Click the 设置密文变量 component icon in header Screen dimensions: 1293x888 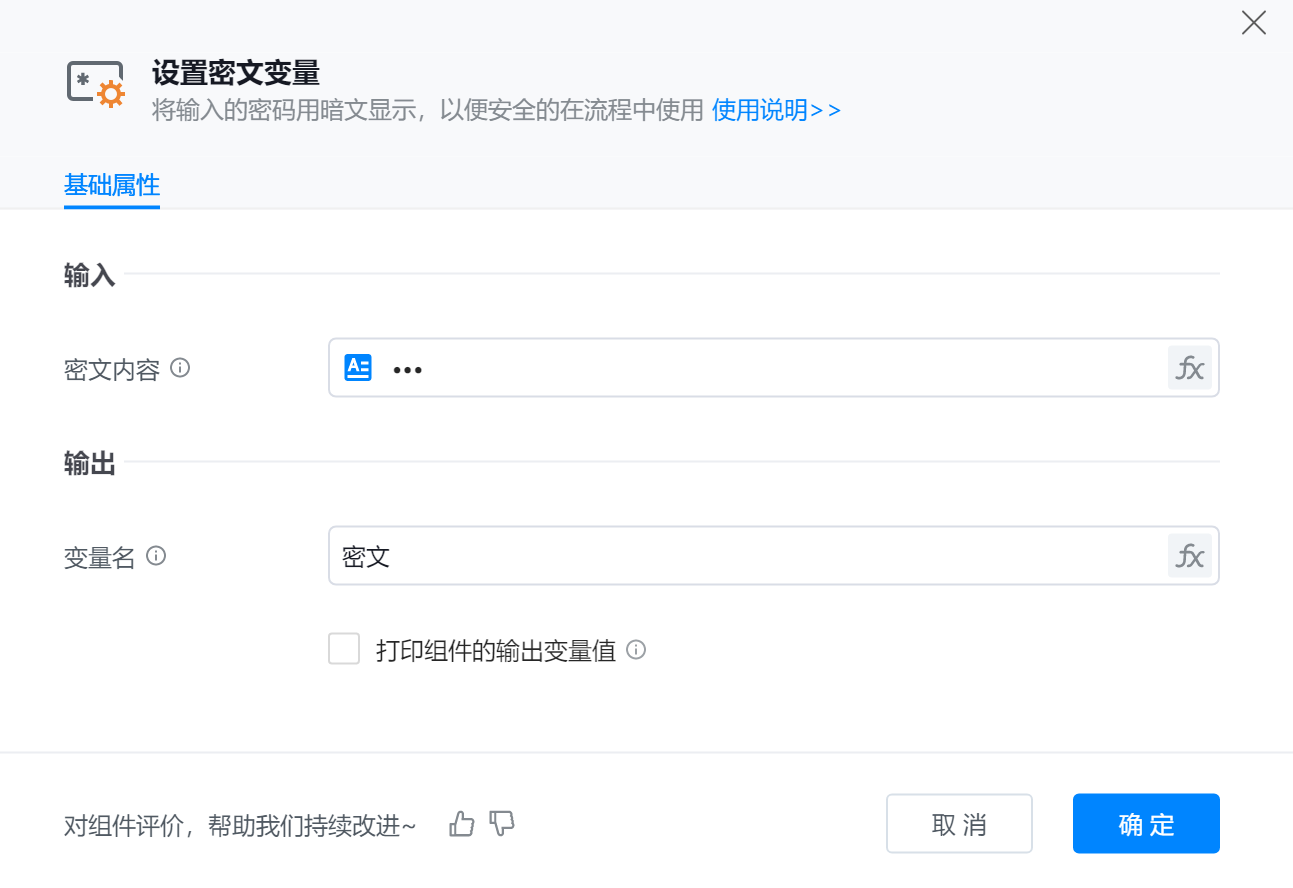[x=96, y=84]
